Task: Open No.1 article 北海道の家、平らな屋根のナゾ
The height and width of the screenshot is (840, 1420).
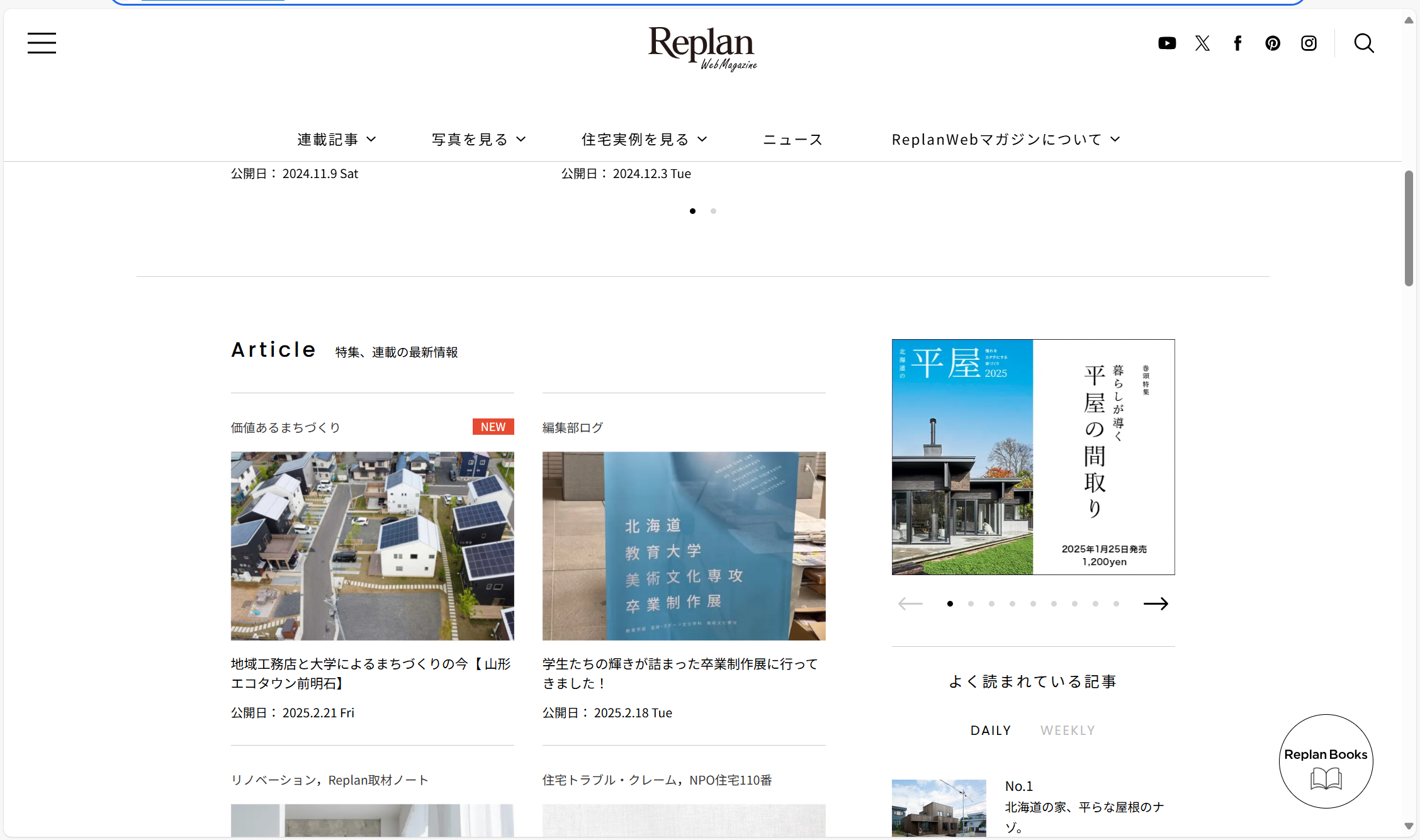Action: (x=1085, y=817)
